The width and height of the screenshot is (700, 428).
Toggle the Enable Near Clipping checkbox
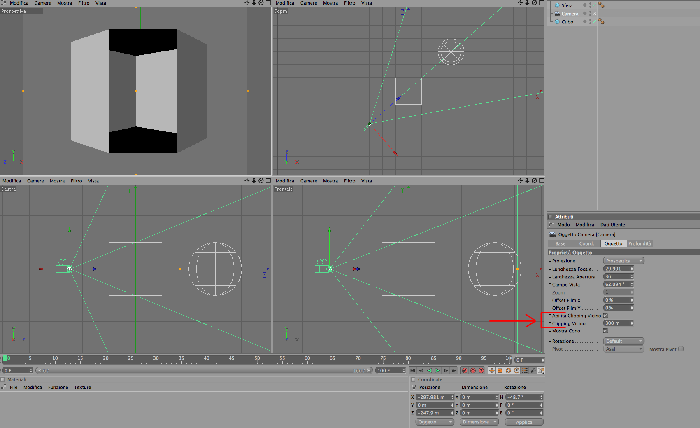pos(605,316)
